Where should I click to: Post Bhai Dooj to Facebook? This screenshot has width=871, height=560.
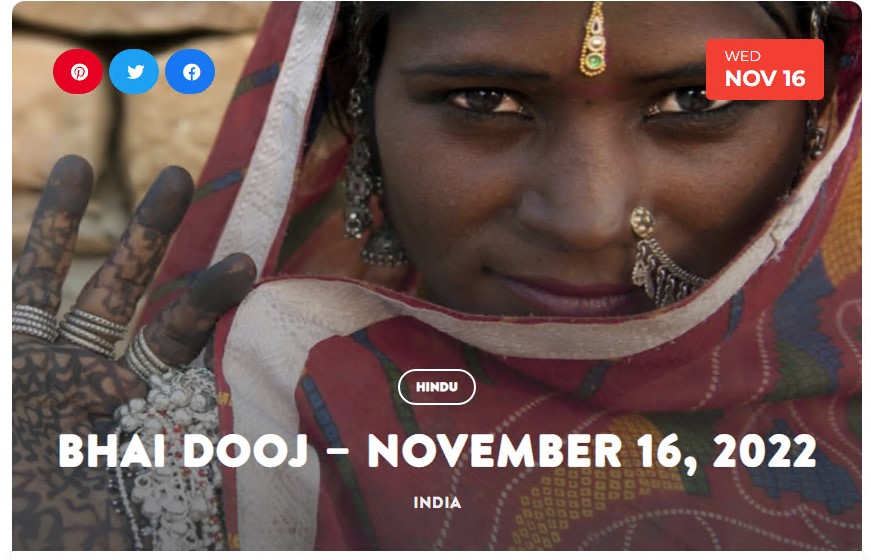click(x=190, y=72)
